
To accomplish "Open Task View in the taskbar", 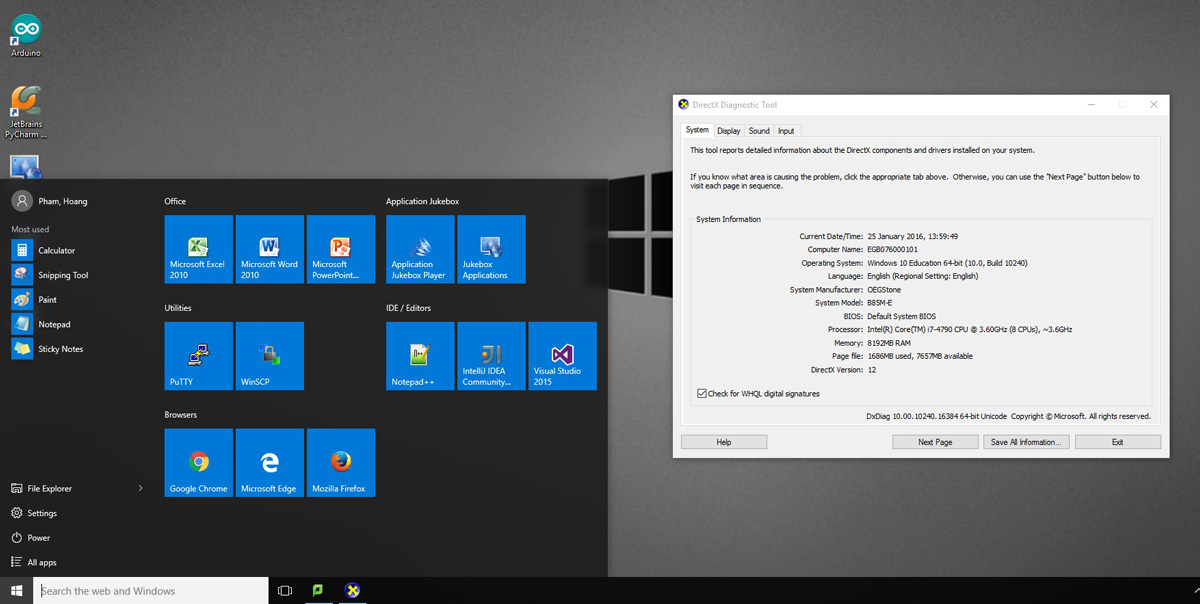I will (285, 591).
